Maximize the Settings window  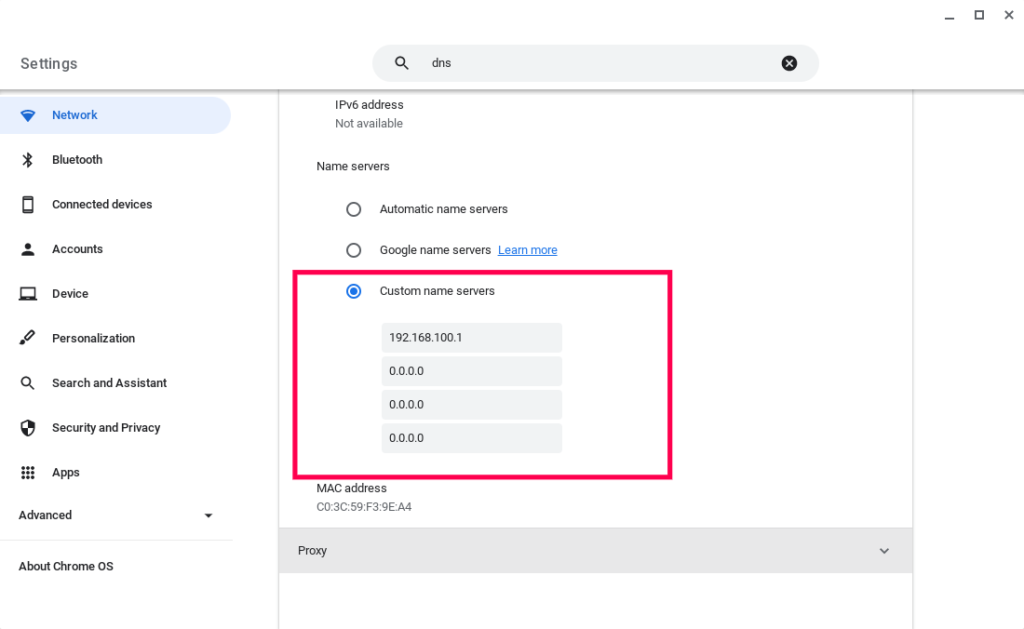point(979,15)
